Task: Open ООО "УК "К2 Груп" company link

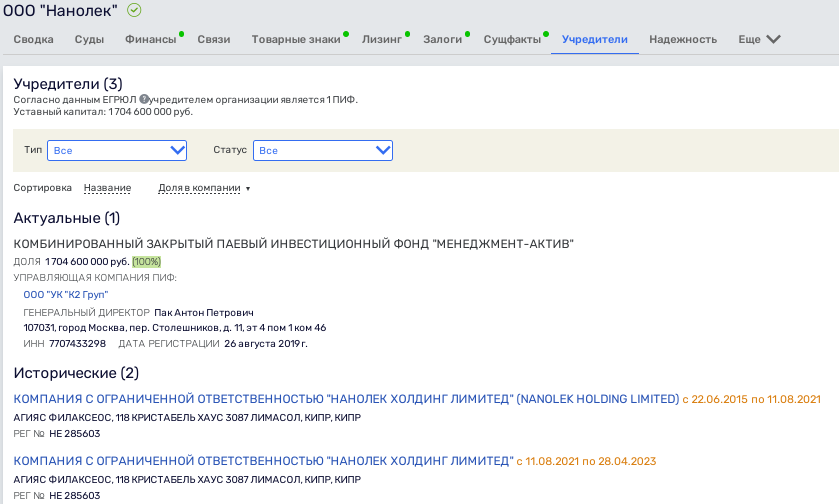Action: [x=66, y=294]
